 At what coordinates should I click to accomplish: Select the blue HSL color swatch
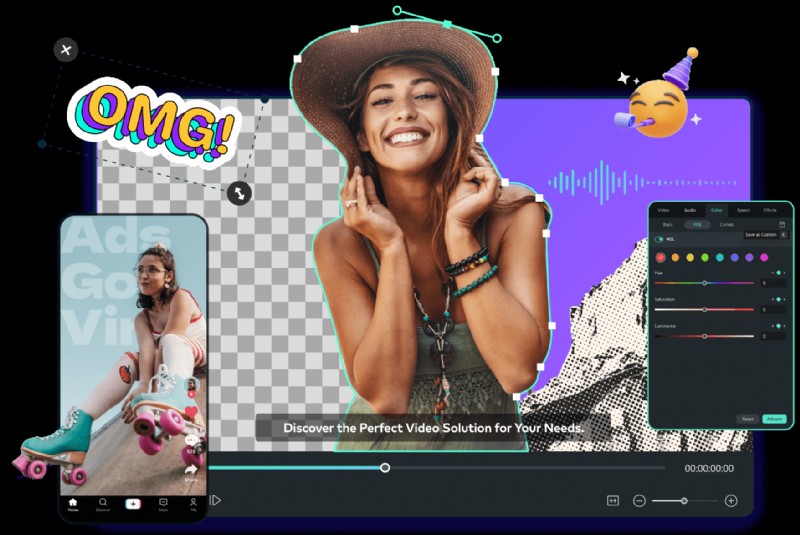coord(735,258)
